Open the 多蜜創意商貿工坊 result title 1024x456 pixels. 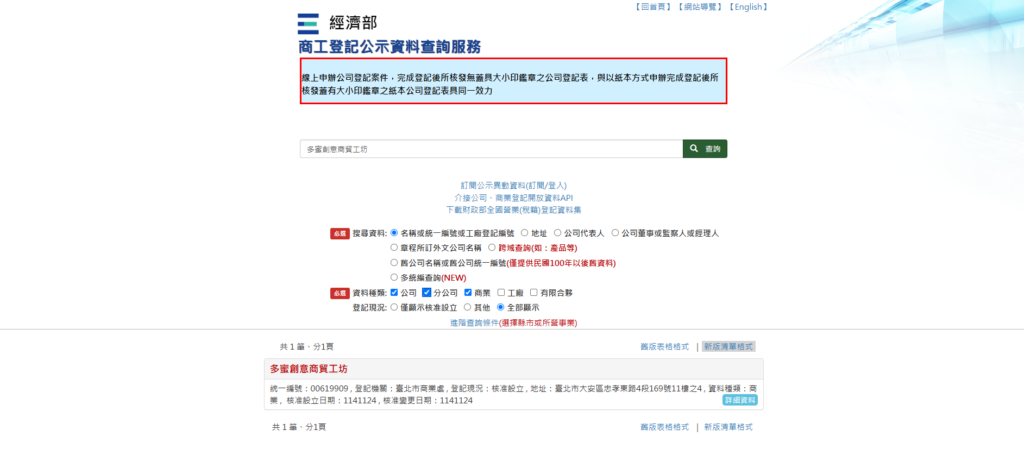pyautogui.click(x=308, y=369)
